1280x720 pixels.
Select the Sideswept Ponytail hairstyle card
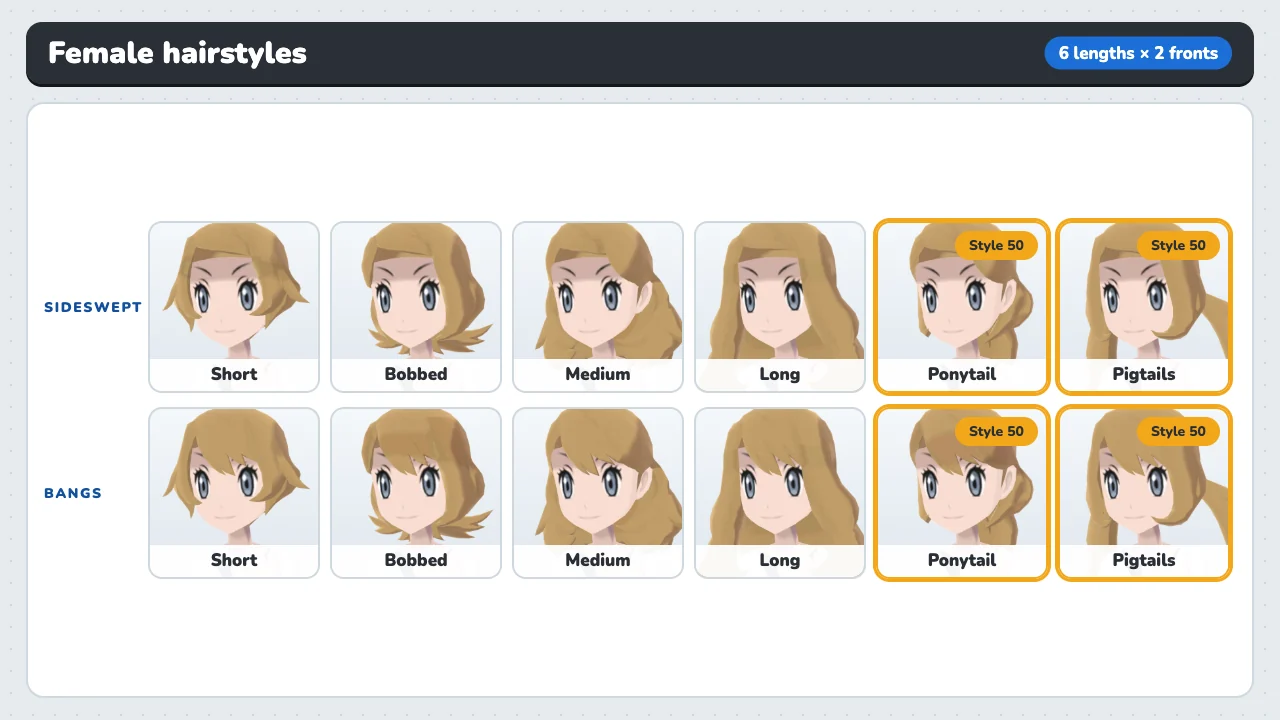point(962,307)
